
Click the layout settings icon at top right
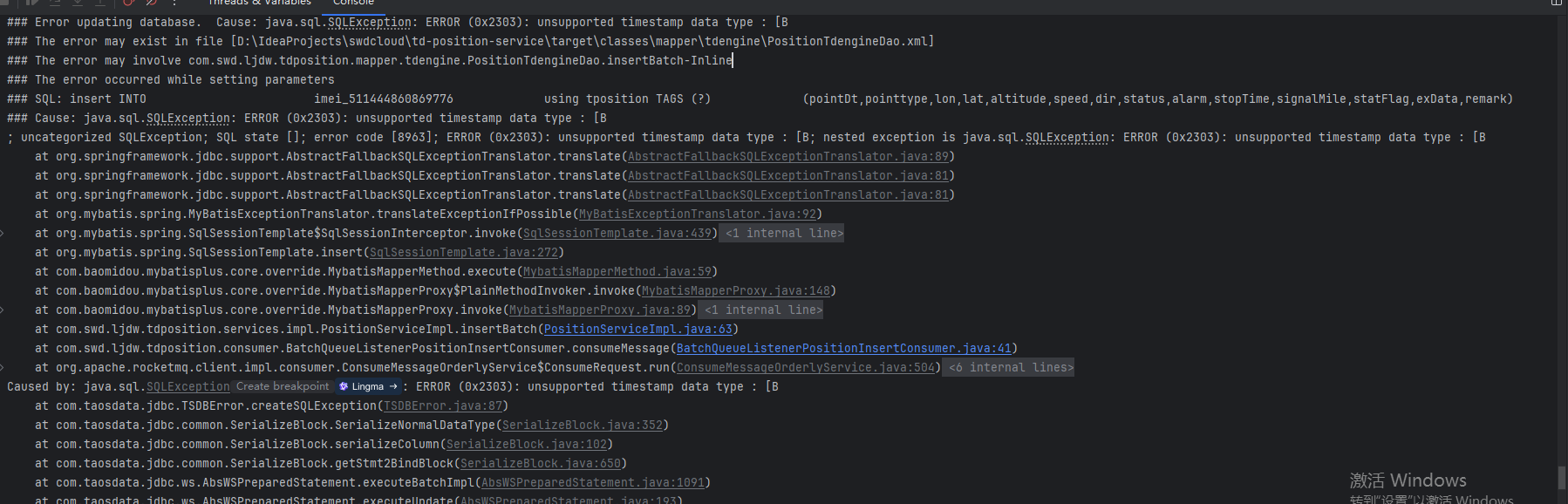pos(1556,3)
